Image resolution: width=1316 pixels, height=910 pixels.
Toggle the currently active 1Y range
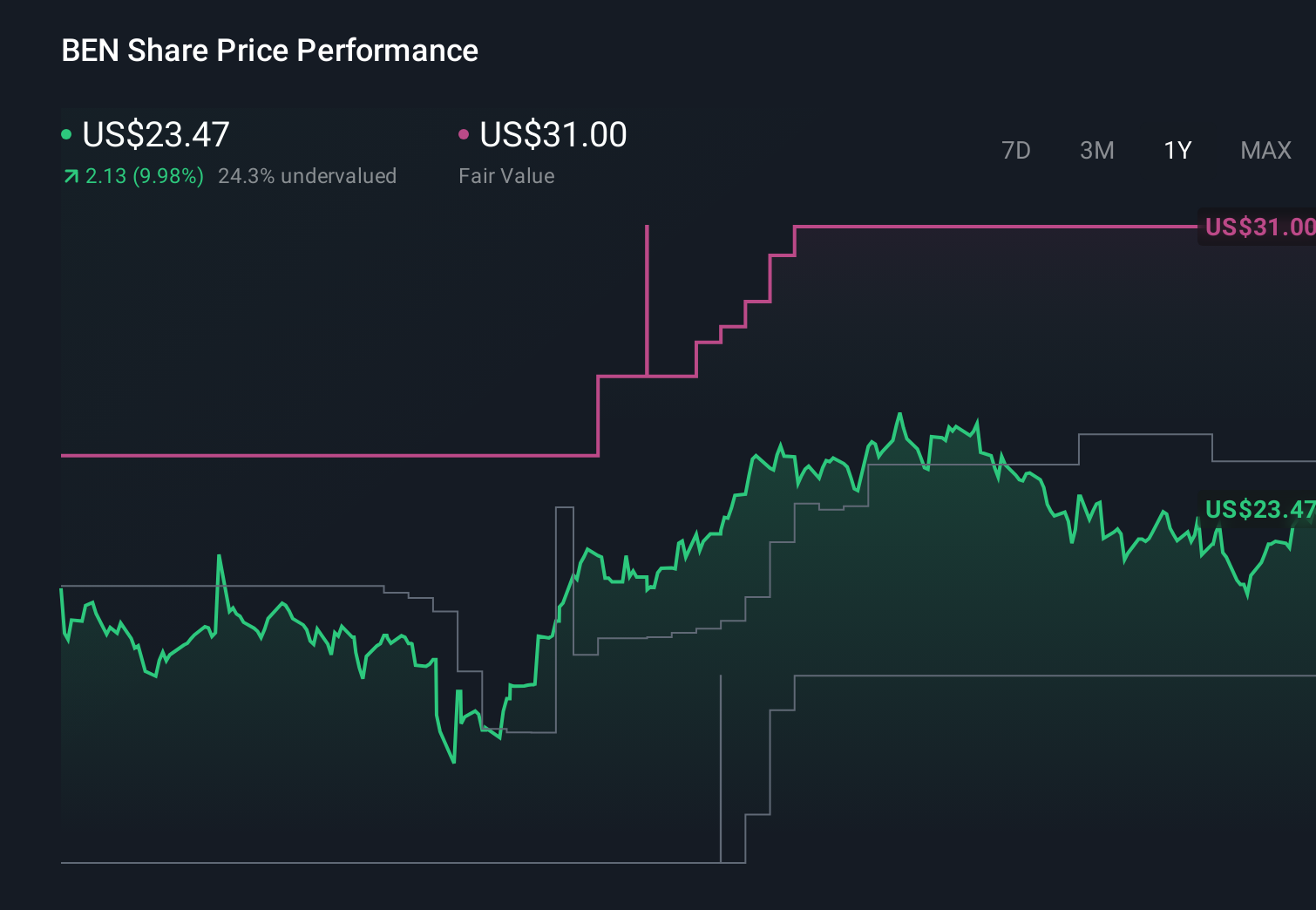pyautogui.click(x=1177, y=150)
